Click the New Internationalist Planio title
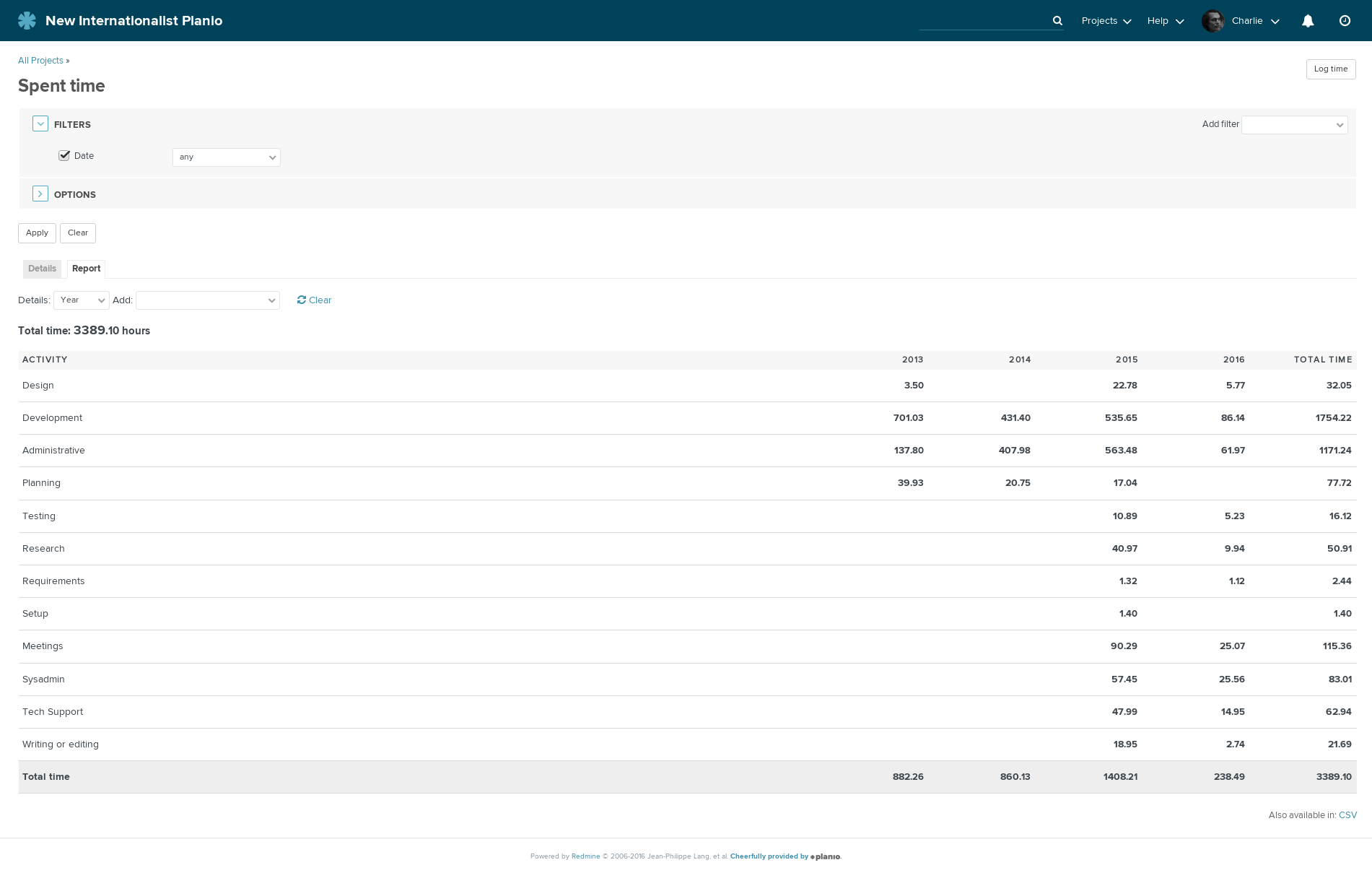The image size is (1372, 873). [x=134, y=21]
